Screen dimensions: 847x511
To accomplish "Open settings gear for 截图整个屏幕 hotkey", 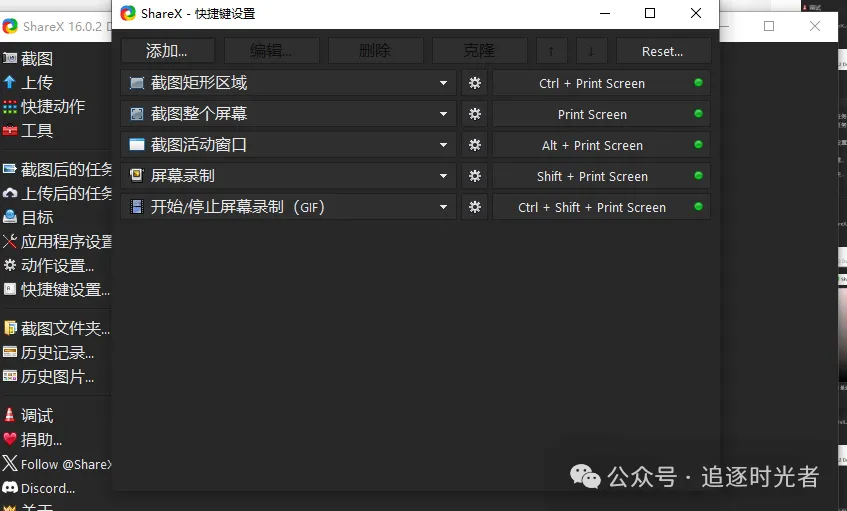I will tap(475, 114).
